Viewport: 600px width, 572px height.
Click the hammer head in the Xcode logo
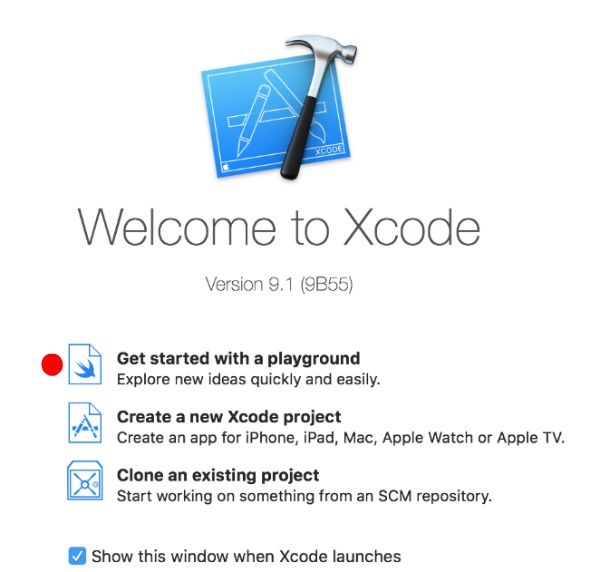tap(323, 48)
